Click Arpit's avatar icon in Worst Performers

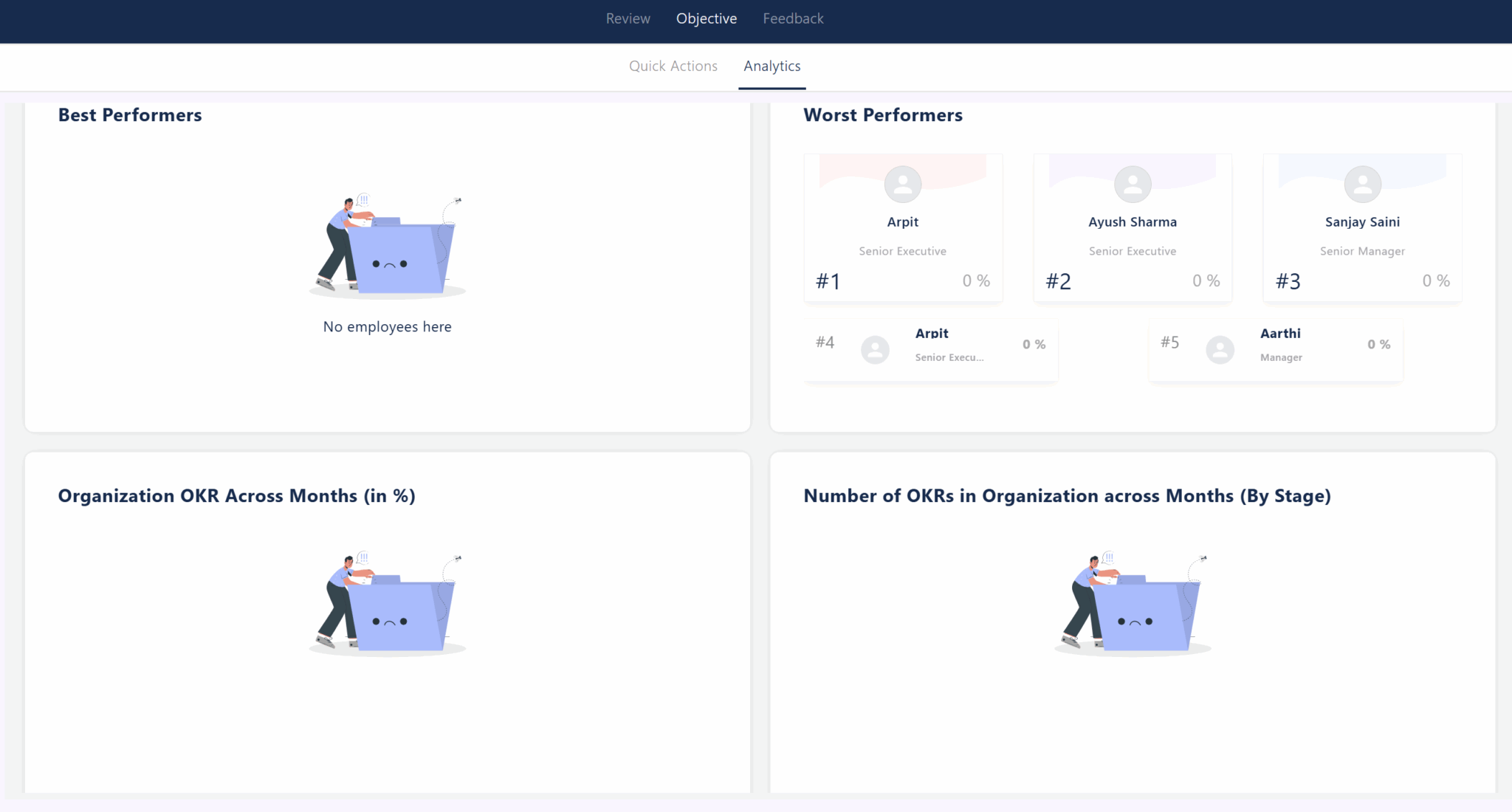click(902, 185)
